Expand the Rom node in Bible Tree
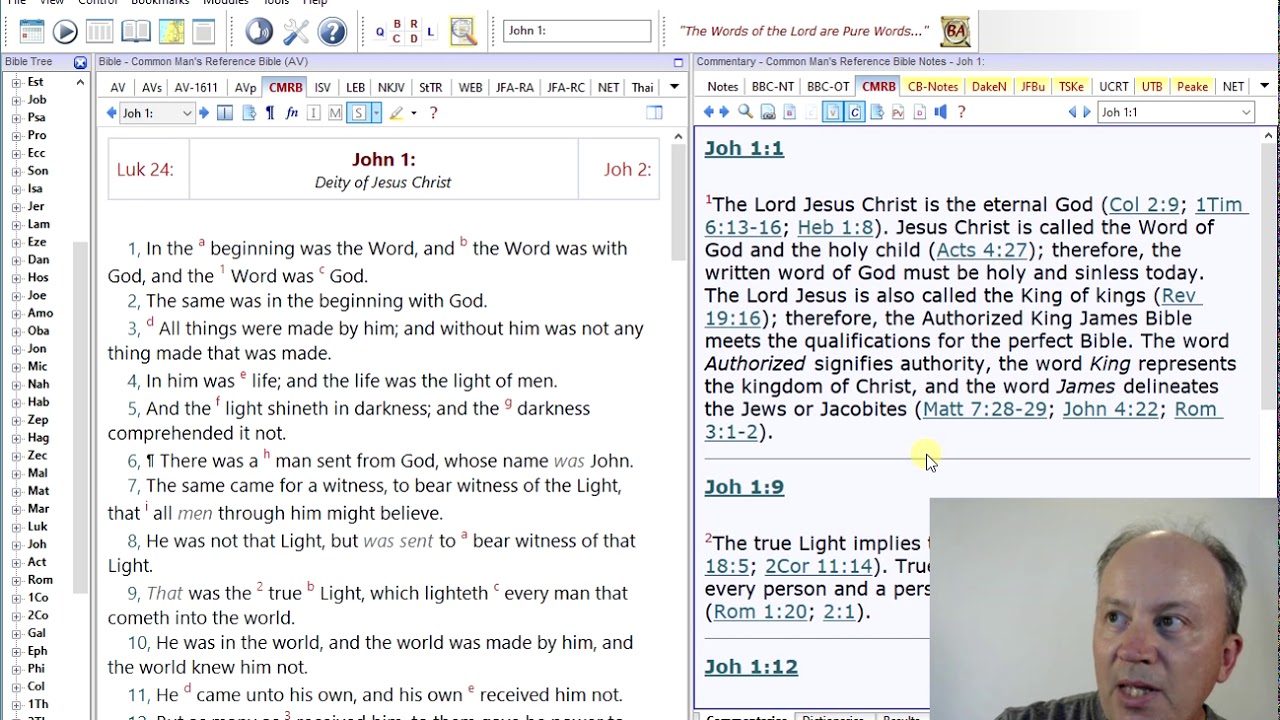1280x720 pixels. tap(17, 580)
